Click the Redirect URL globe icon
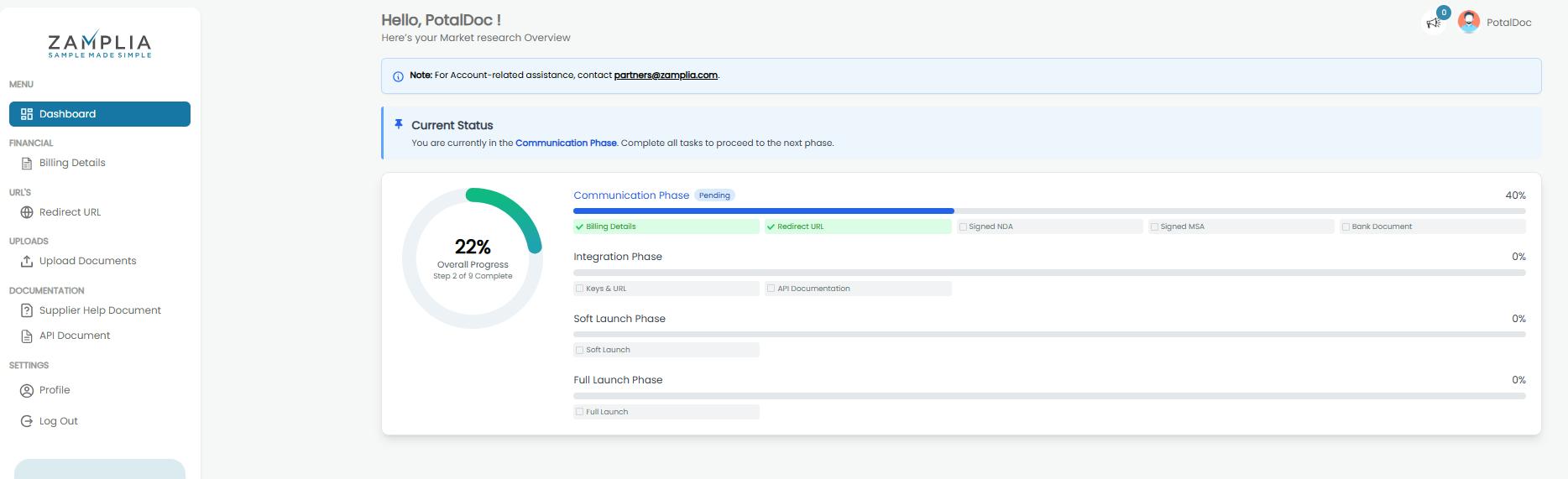The height and width of the screenshot is (479, 1568). (x=27, y=213)
